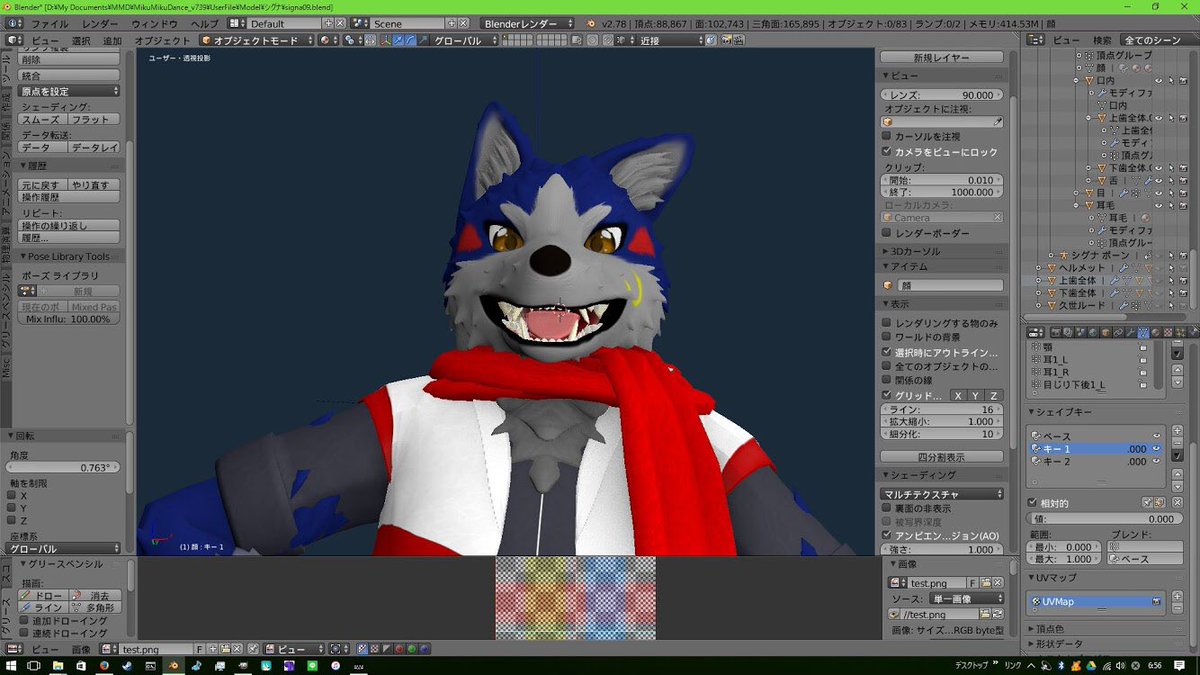Open the ファイル menu
The width and height of the screenshot is (1200, 675).
tap(50, 23)
